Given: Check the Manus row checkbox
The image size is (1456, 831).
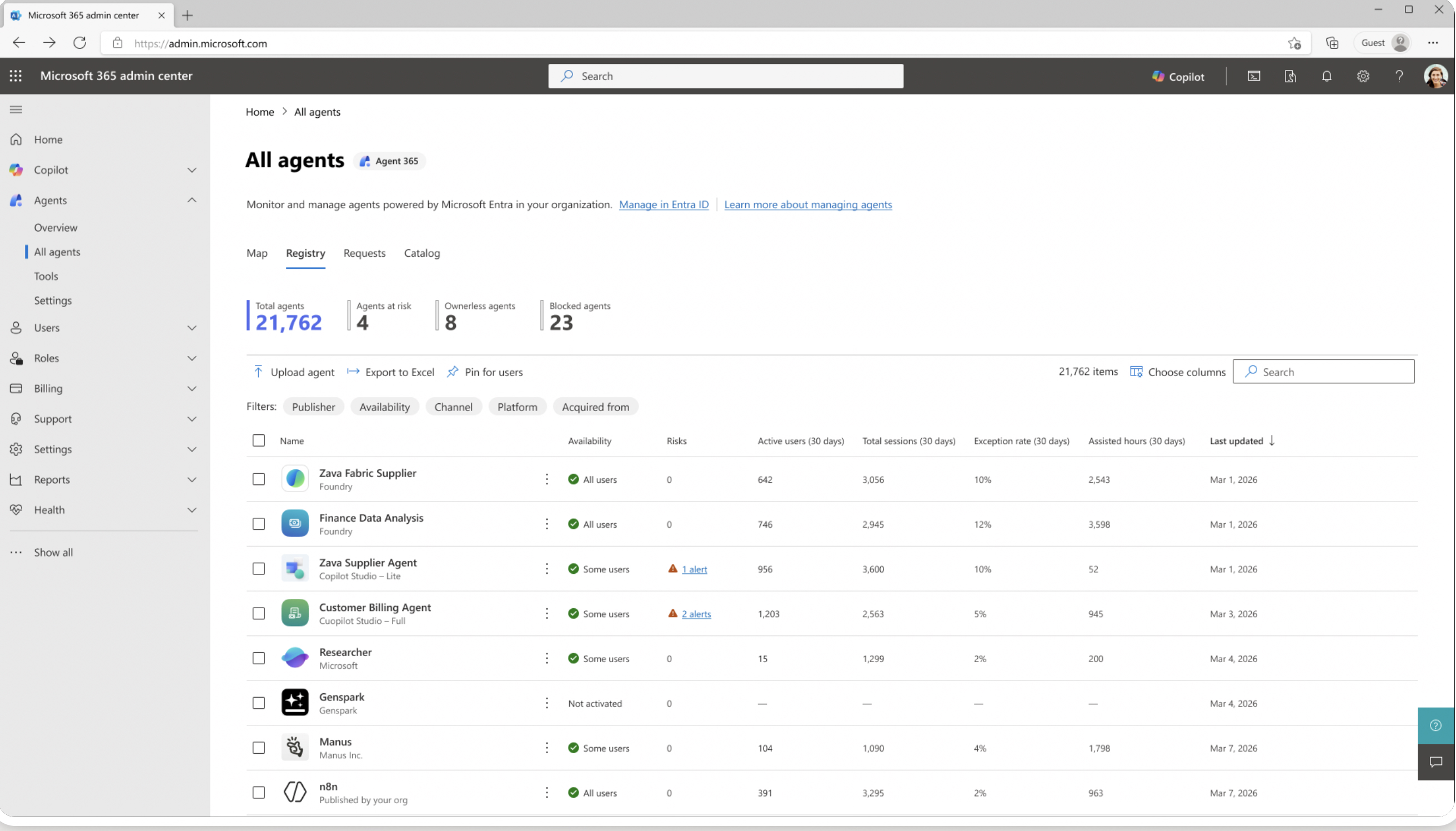Looking at the screenshot, I should pyautogui.click(x=258, y=748).
